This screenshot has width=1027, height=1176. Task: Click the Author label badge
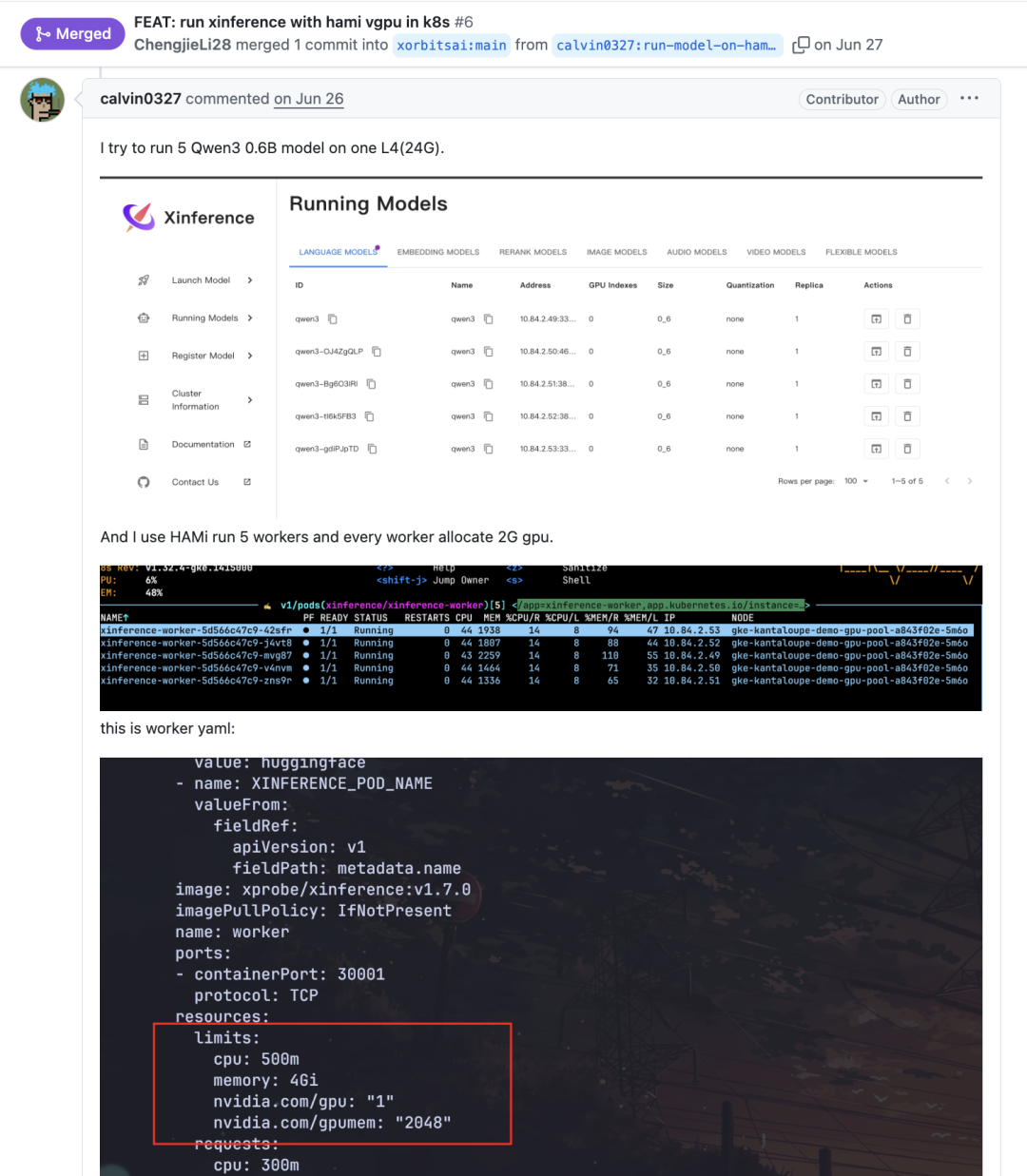tap(919, 99)
